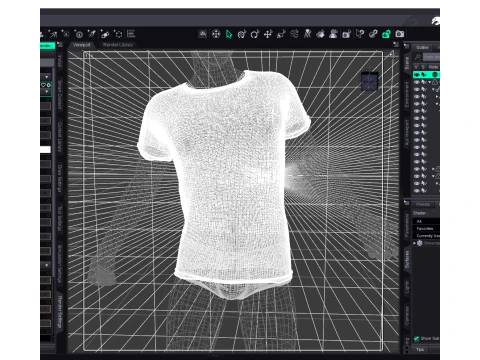The image size is (480, 360).
Task: Click the Scene search magnifier icon
Action: click(417, 57)
